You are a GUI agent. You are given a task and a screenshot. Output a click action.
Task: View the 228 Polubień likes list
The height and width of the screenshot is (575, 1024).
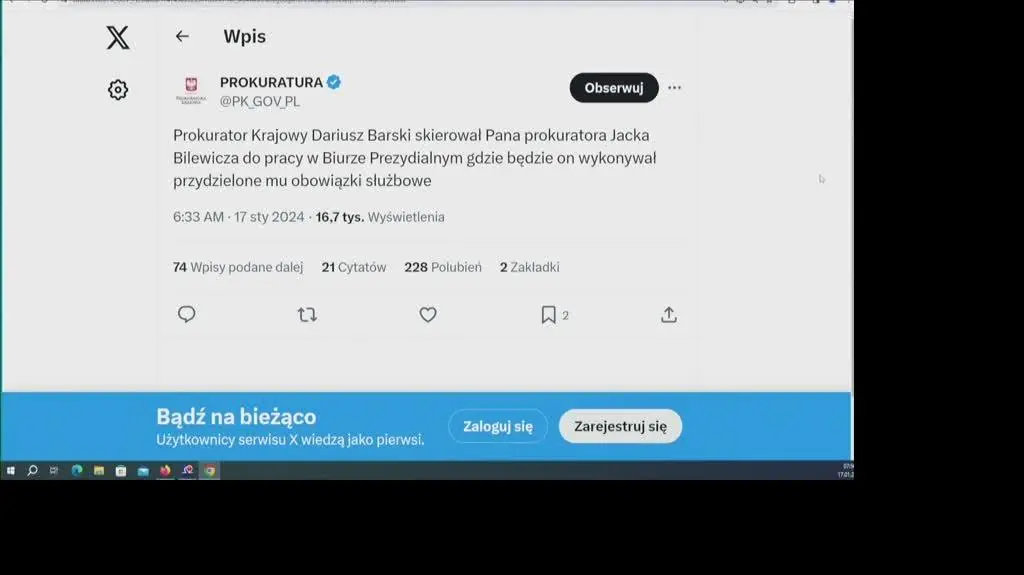[443, 267]
